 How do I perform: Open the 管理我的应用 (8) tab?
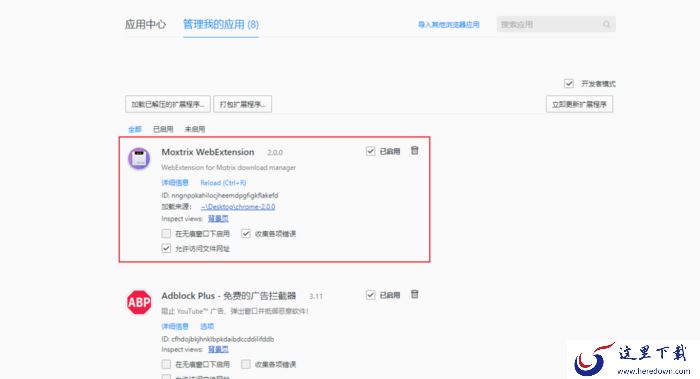click(x=221, y=25)
